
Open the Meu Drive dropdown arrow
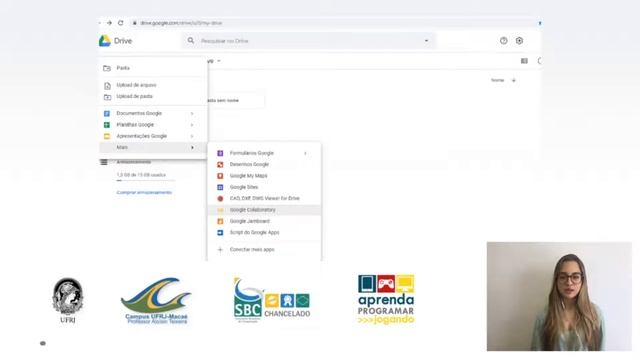(219, 61)
